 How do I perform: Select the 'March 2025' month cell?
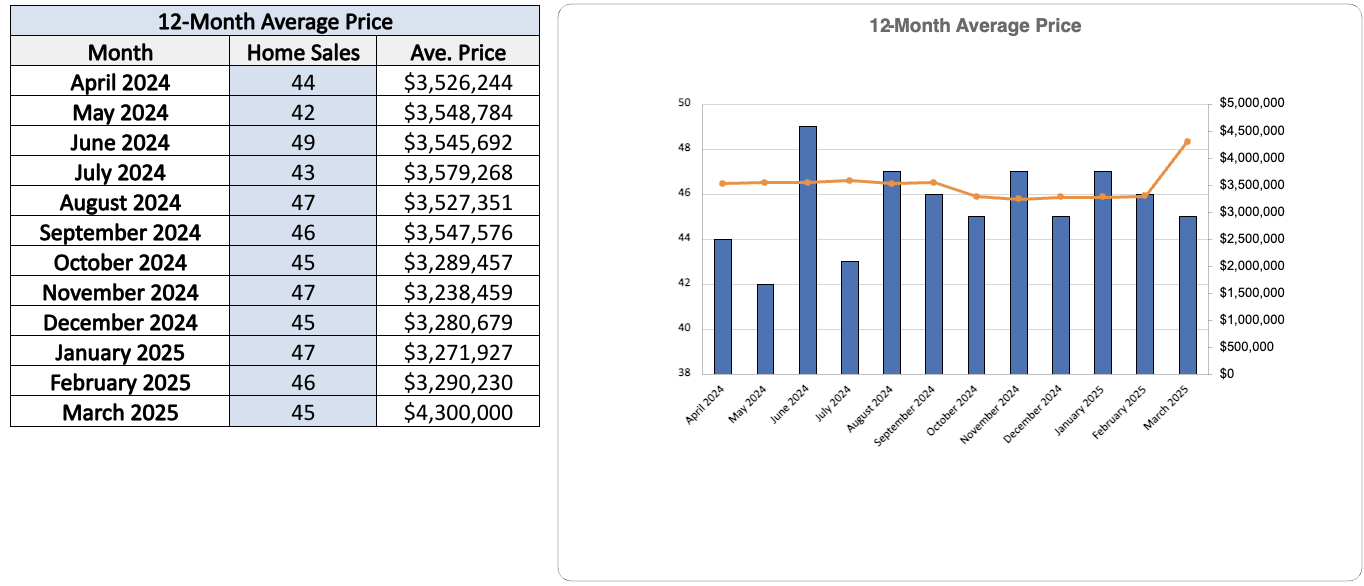[x=120, y=412]
